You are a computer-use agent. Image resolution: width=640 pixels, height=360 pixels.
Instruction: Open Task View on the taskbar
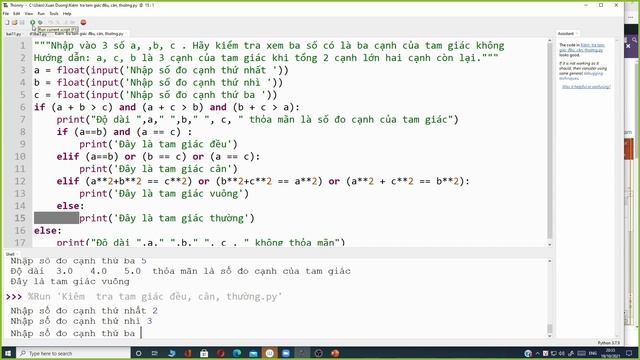tap(155, 353)
